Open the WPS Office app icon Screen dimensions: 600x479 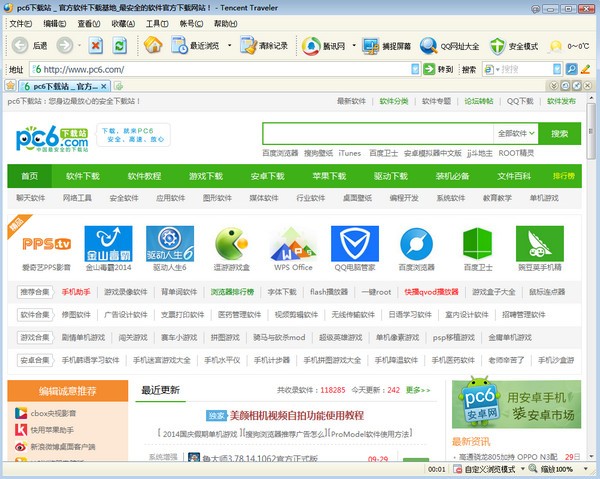[293, 244]
